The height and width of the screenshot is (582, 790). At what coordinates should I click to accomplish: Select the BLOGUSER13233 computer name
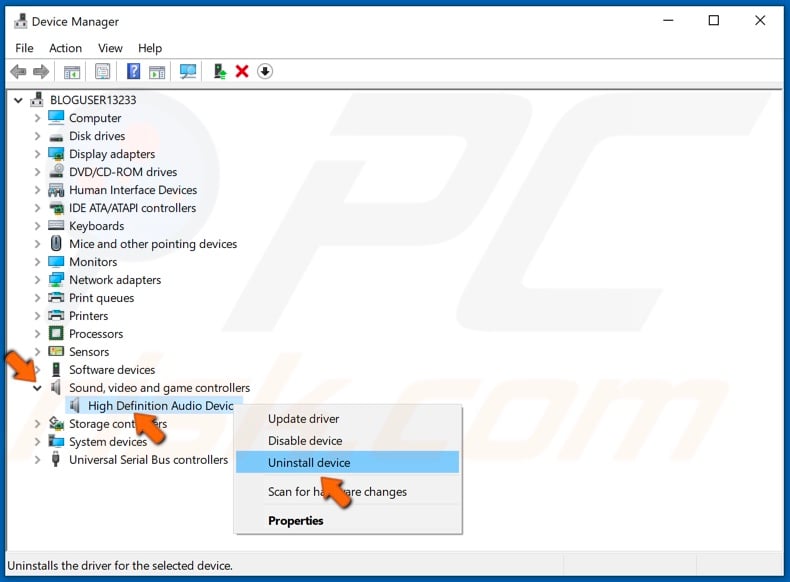(93, 100)
